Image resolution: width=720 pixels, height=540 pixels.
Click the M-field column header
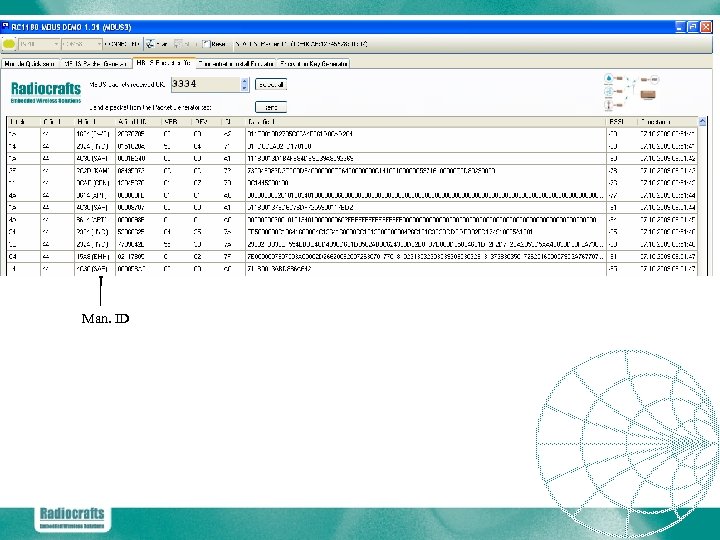click(x=95, y=122)
